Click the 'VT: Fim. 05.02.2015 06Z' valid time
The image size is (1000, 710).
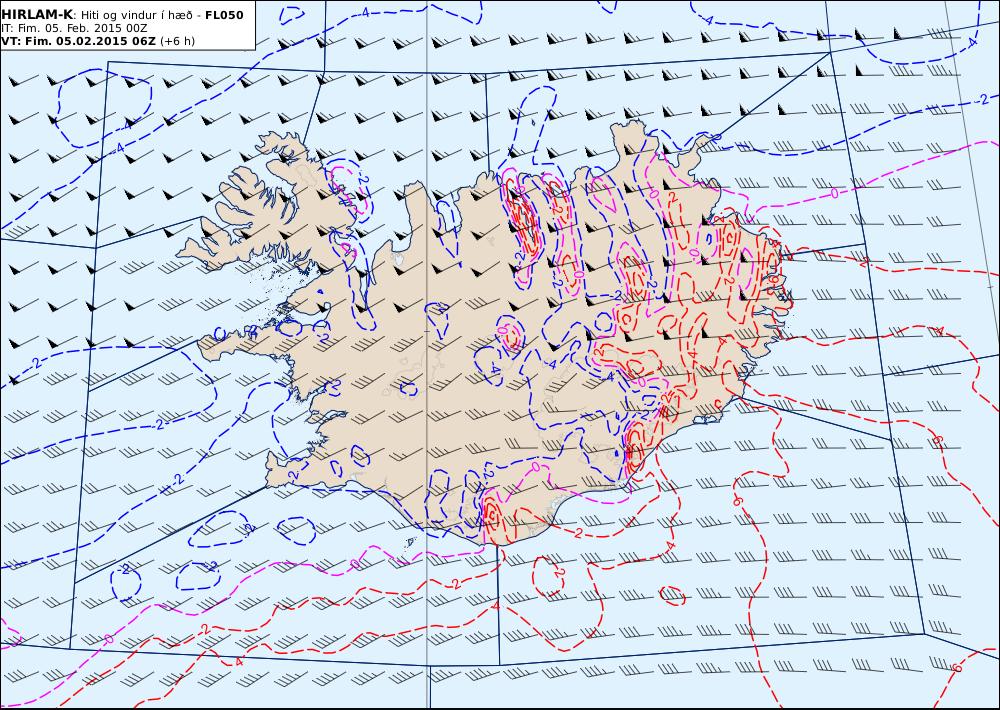pyautogui.click(x=78, y=41)
